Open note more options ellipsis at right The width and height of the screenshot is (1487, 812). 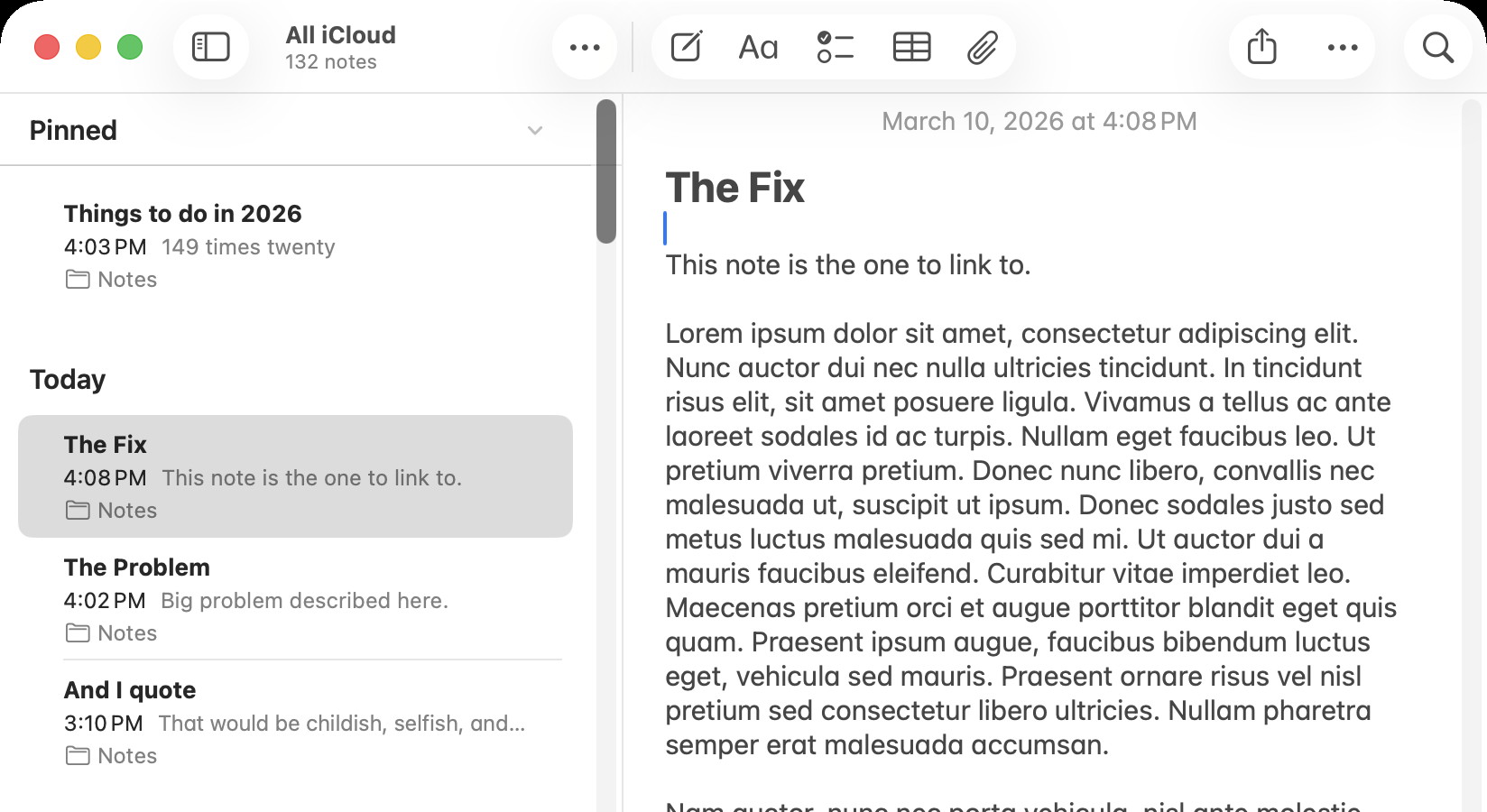pyautogui.click(x=1342, y=47)
